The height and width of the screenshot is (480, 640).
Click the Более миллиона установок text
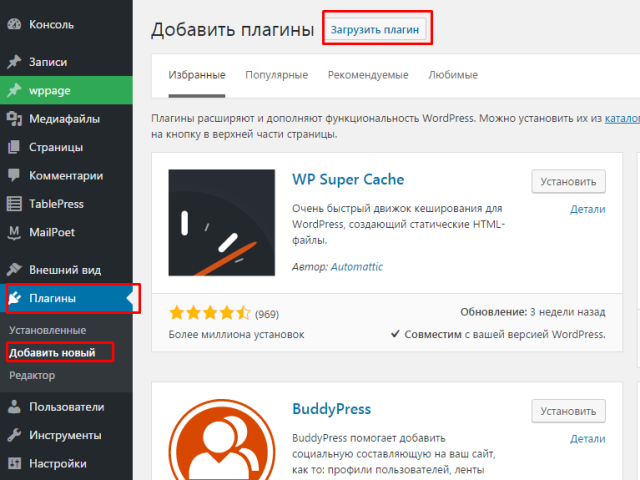tap(236, 335)
